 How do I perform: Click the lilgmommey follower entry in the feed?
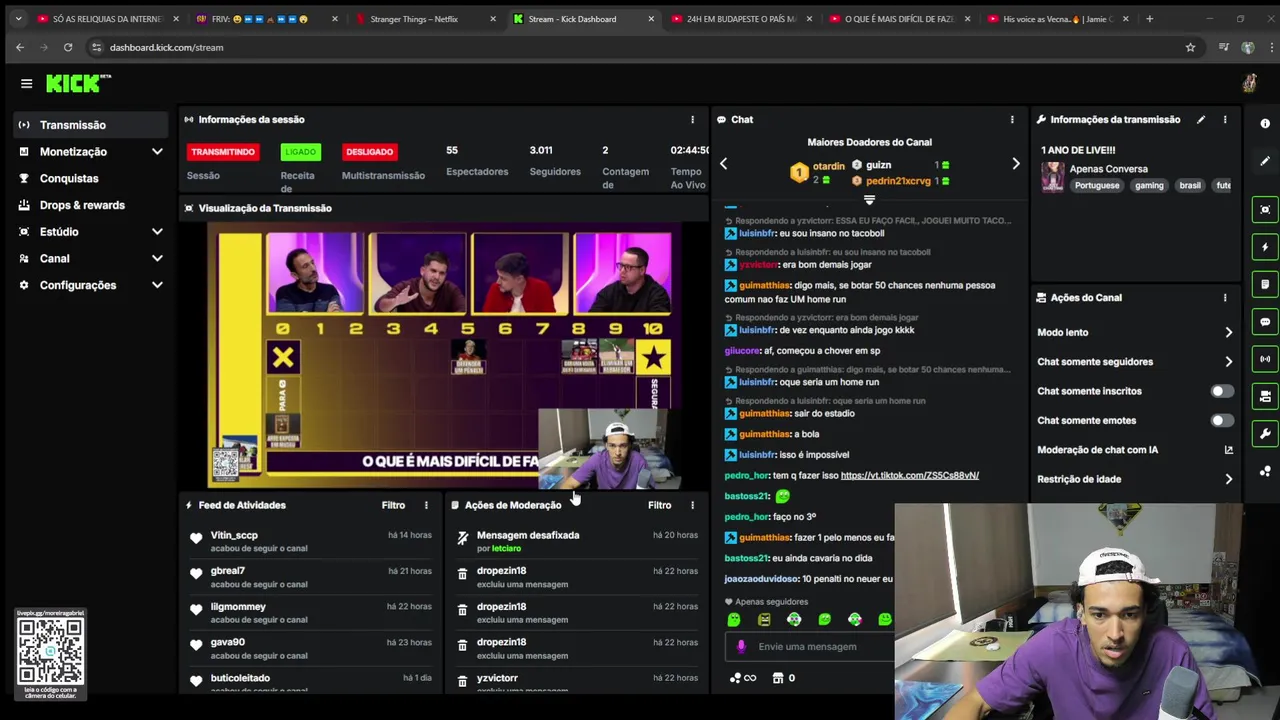coord(310,613)
